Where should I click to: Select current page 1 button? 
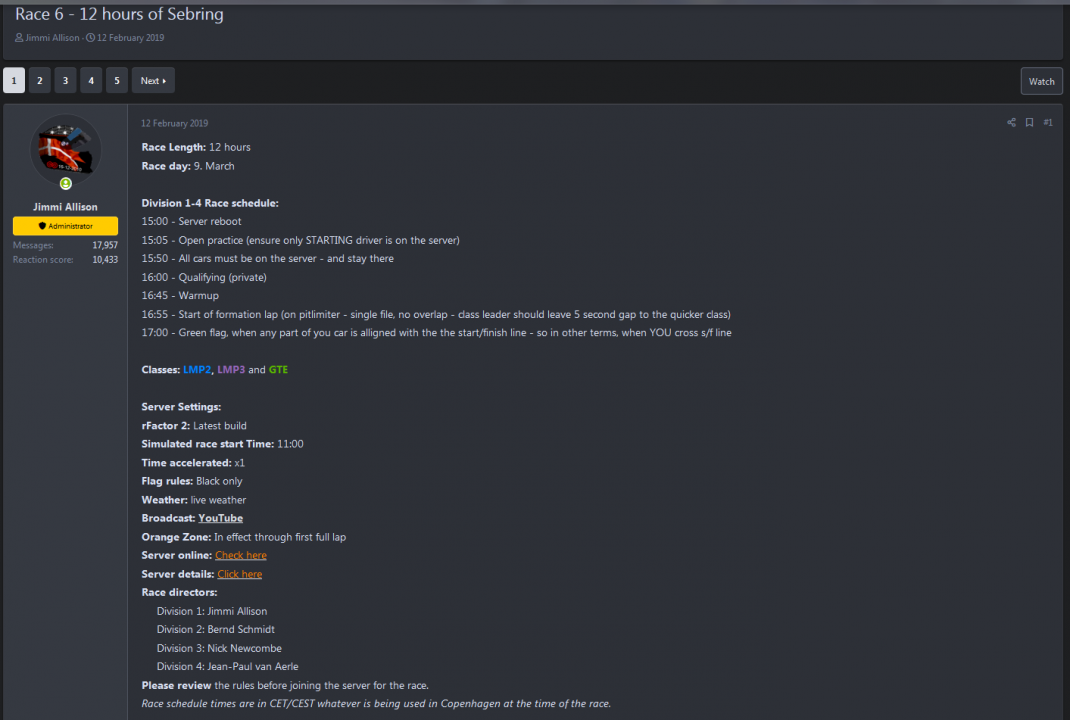click(x=14, y=81)
